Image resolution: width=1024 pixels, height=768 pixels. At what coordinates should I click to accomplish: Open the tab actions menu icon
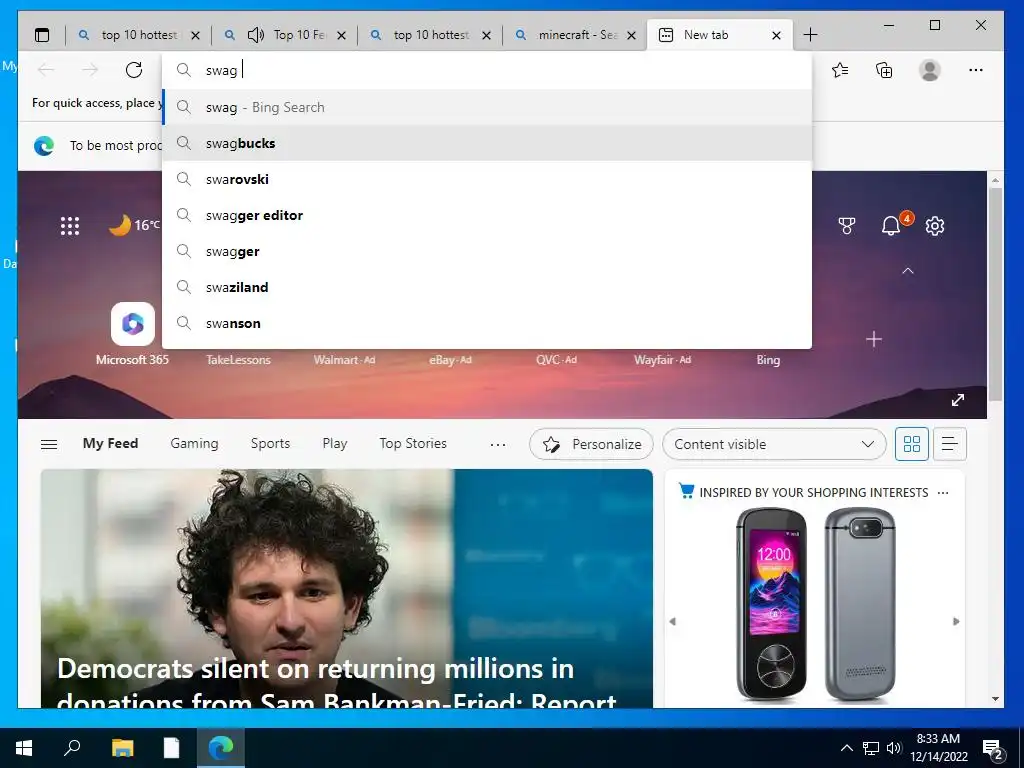point(42,35)
